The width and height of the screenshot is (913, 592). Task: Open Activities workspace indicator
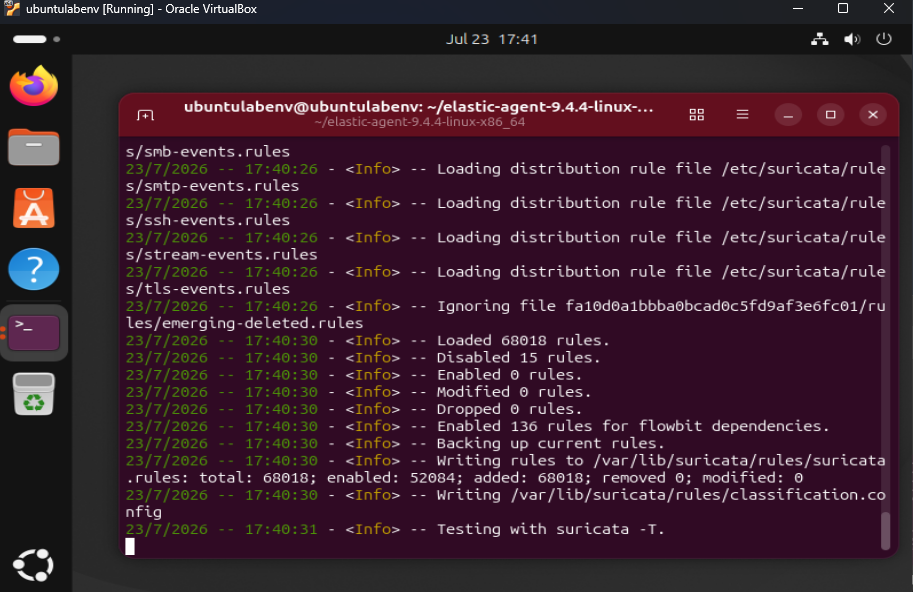36,39
